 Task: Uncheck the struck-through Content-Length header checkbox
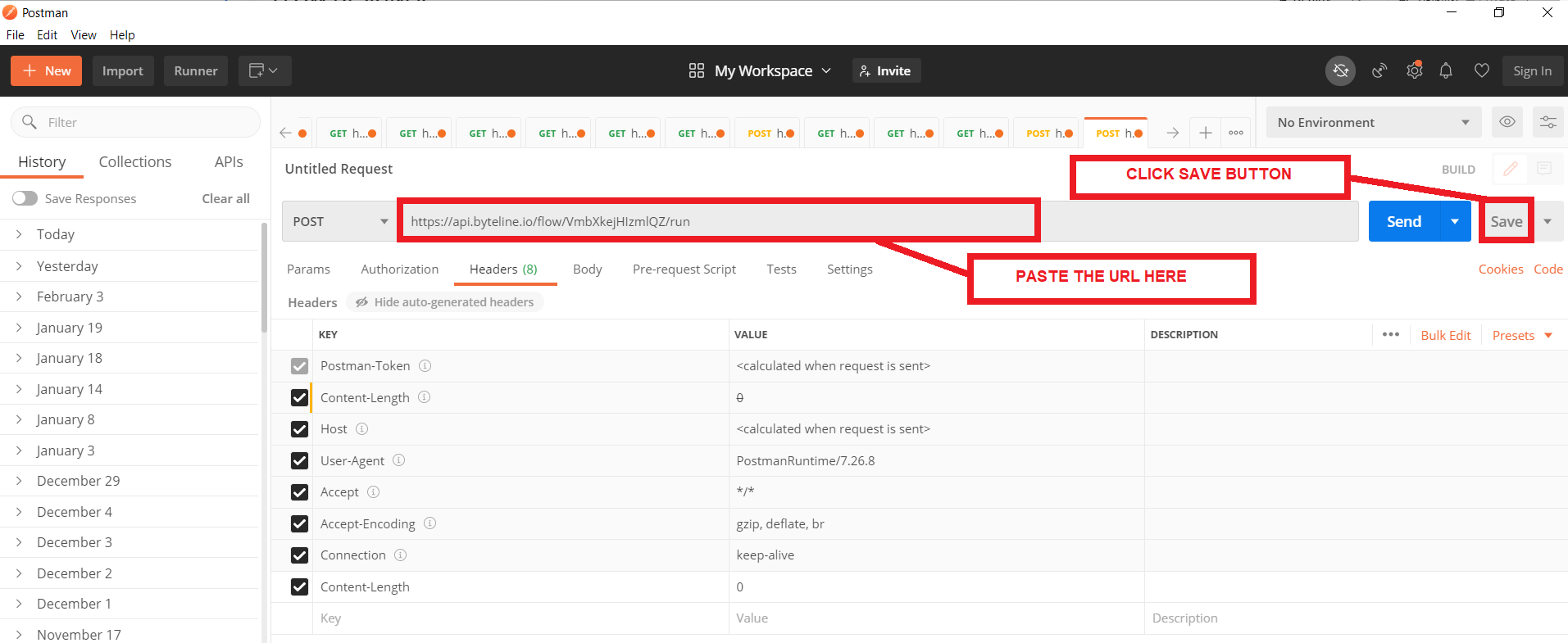click(299, 397)
